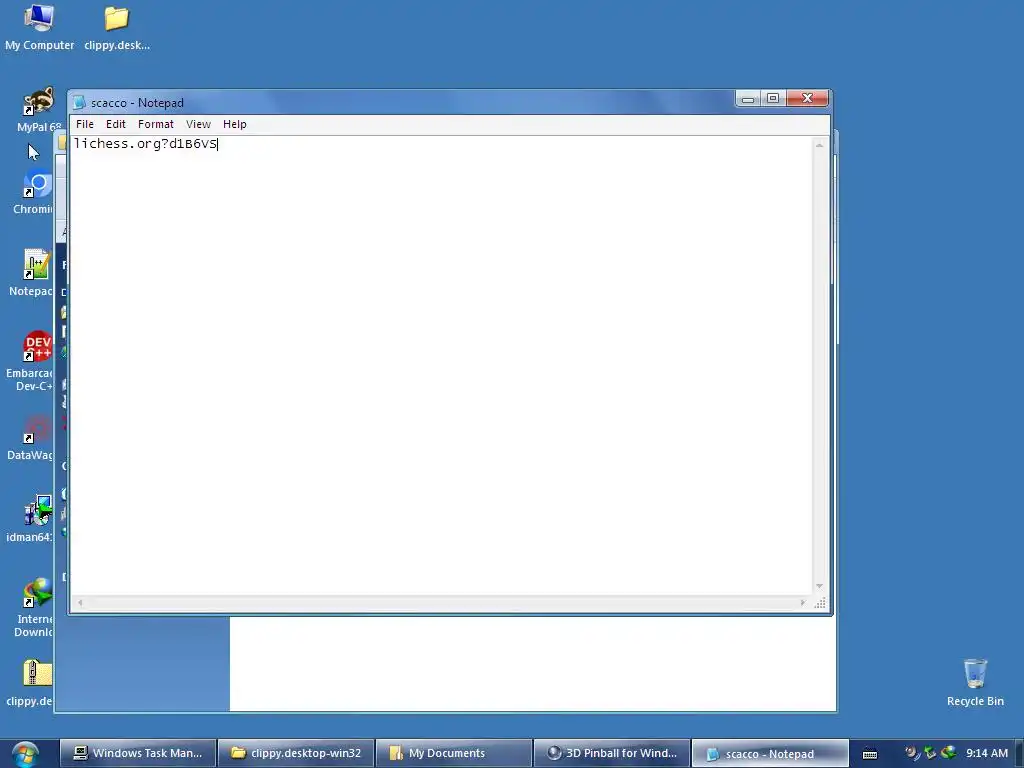The height and width of the screenshot is (768, 1024).
Task: Switch to My Documents taskbar button
Action: pos(454,753)
